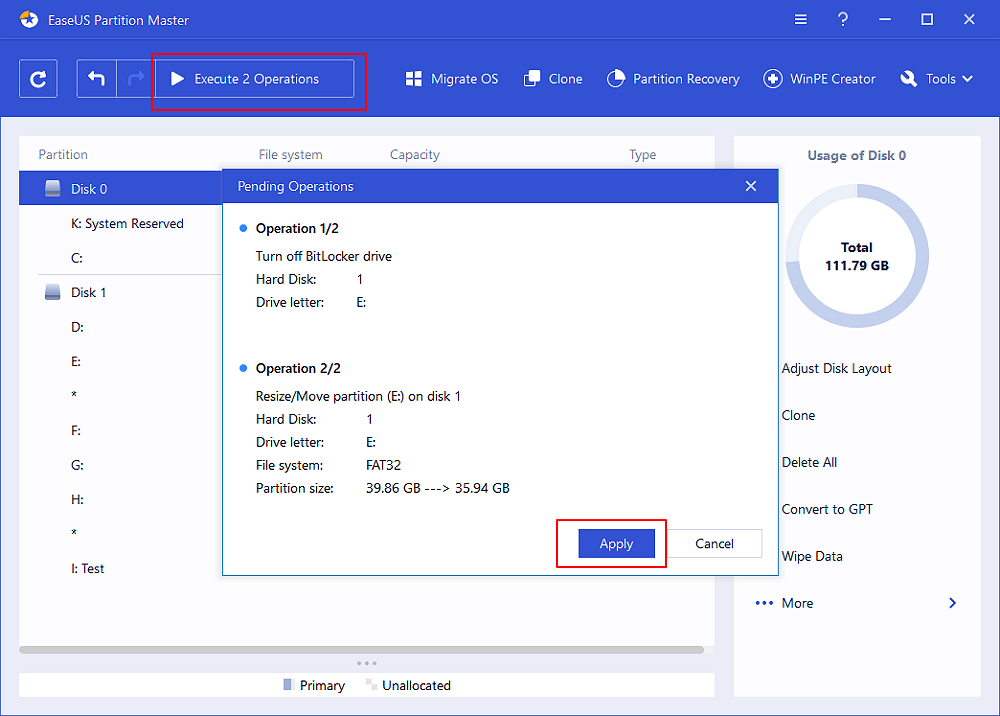The height and width of the screenshot is (716, 1000).
Task: Click the Capacity column header
Action: [415, 155]
